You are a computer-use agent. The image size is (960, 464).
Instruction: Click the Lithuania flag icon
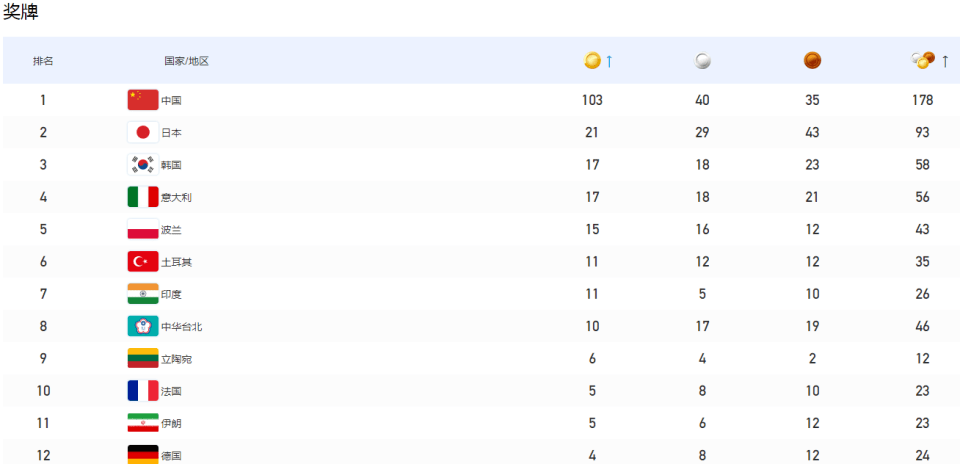tap(143, 359)
